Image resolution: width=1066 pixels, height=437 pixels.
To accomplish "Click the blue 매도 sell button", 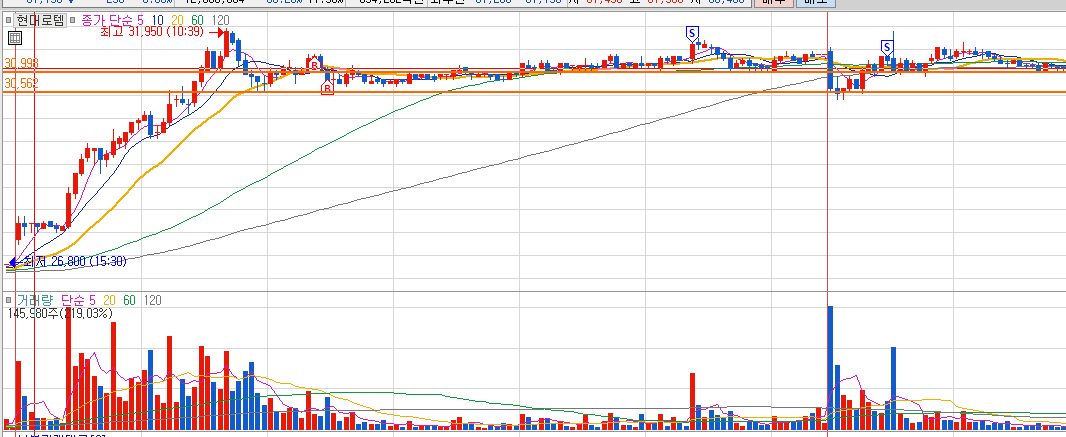I will pyautogui.click(x=816, y=3).
